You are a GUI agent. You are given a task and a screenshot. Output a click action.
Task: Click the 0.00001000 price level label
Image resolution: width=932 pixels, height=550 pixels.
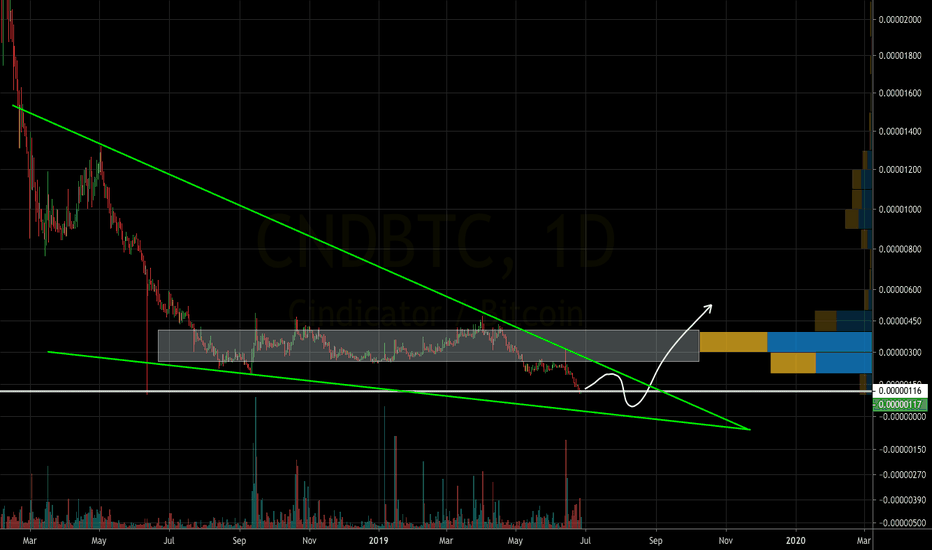(x=900, y=209)
